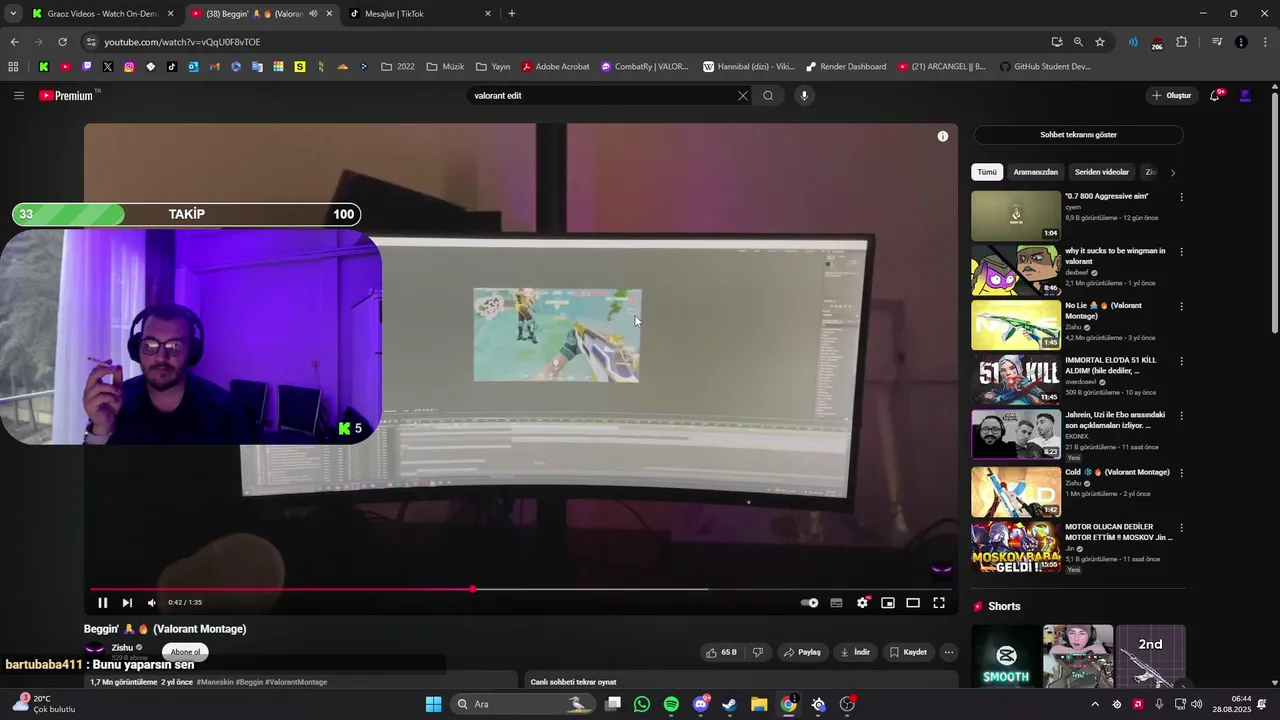Go to YouTube Premium home logo
The image size is (1280, 720).
[x=66, y=96]
